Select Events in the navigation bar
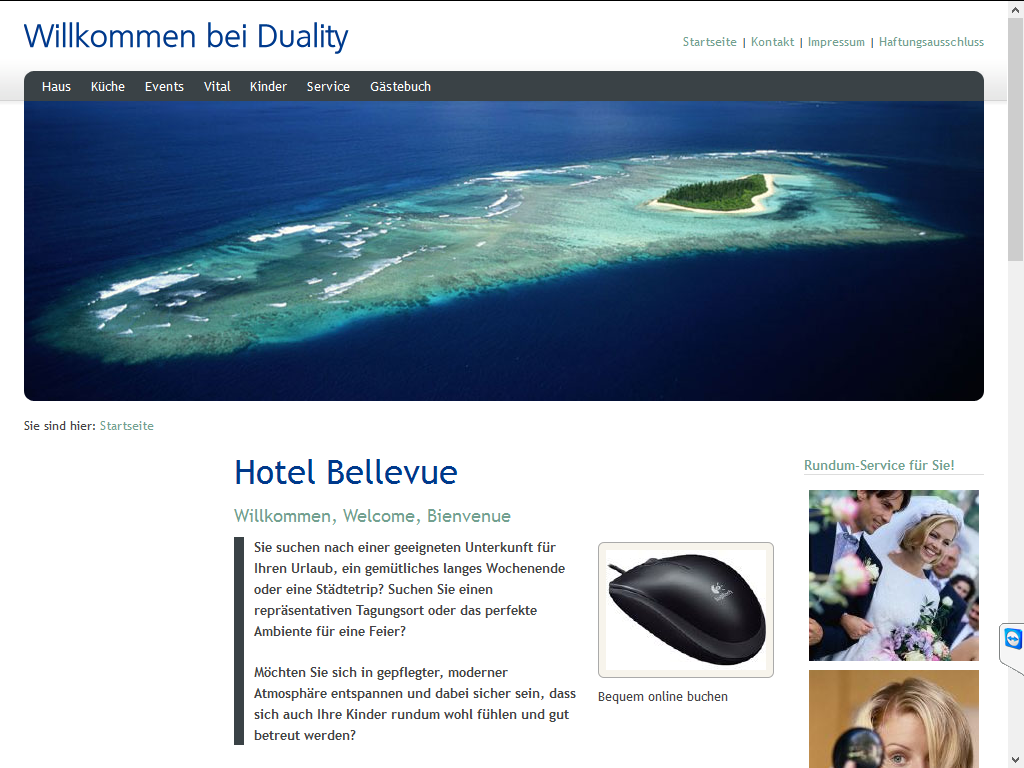 (x=164, y=86)
